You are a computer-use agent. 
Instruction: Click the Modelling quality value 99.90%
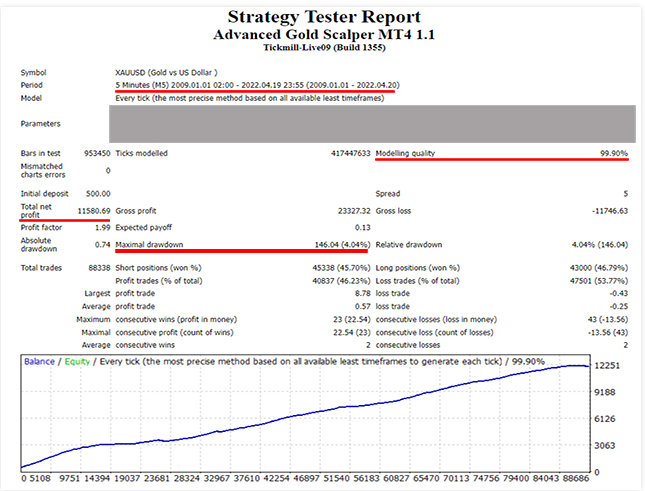click(x=614, y=153)
